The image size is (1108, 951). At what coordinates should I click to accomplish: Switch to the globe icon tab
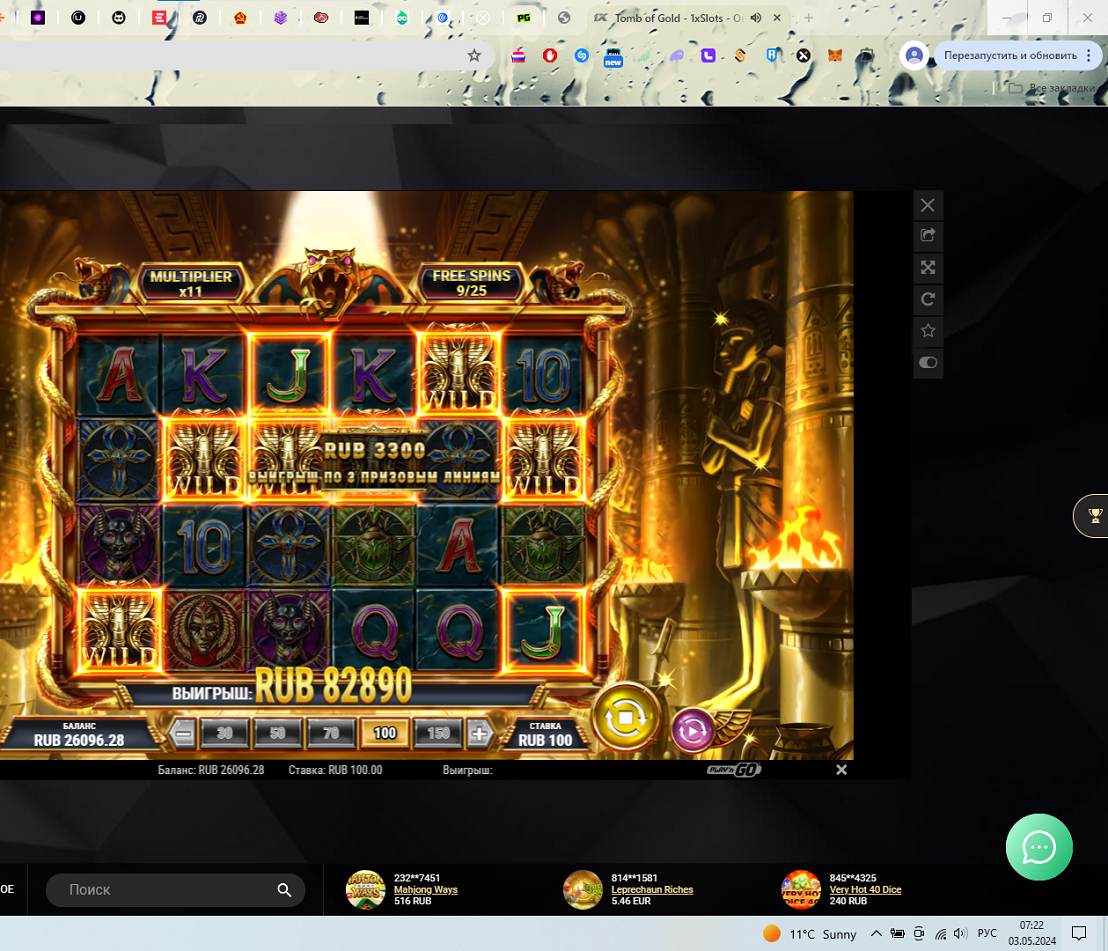point(564,18)
